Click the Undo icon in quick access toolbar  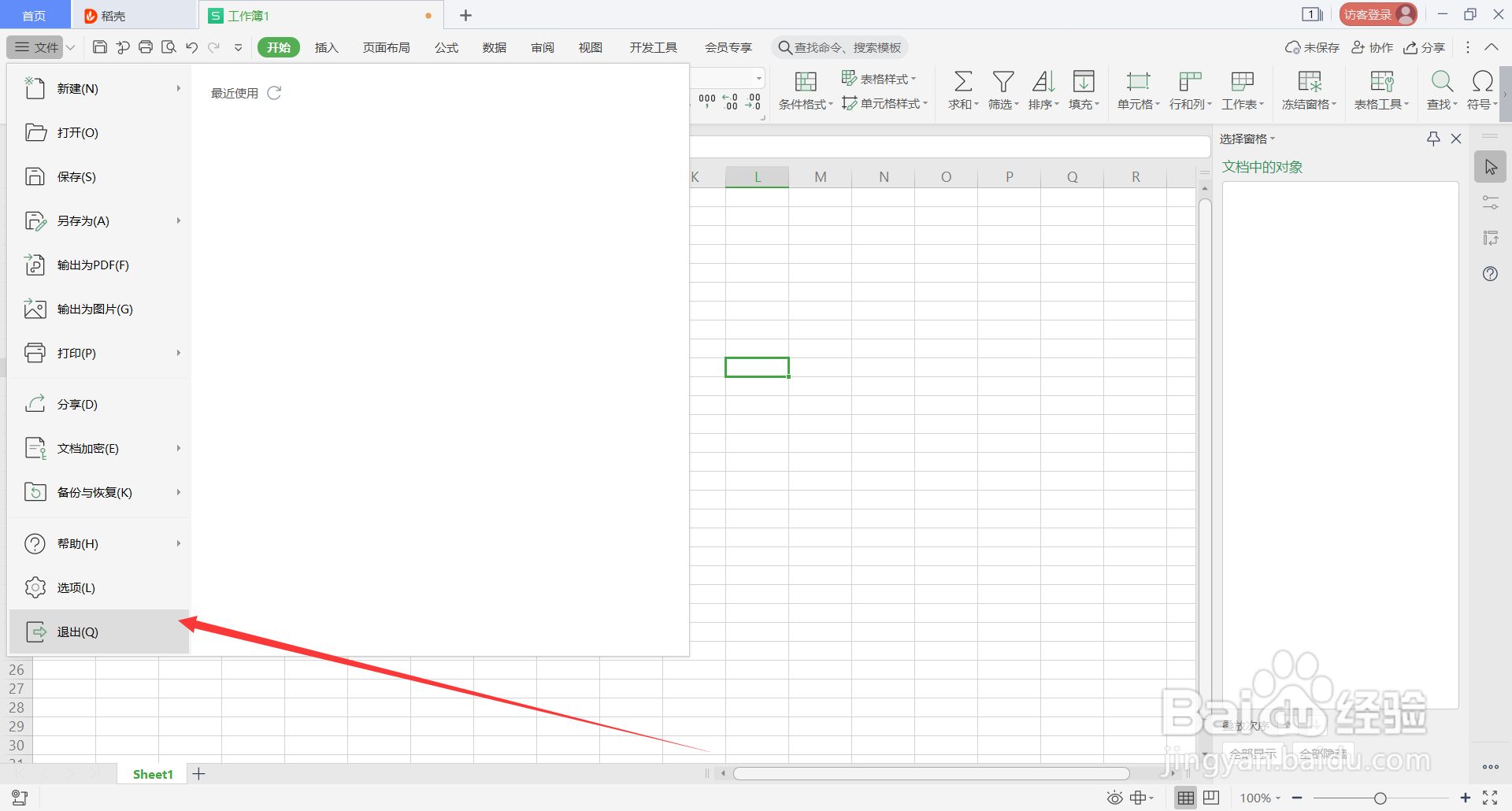tap(191, 47)
